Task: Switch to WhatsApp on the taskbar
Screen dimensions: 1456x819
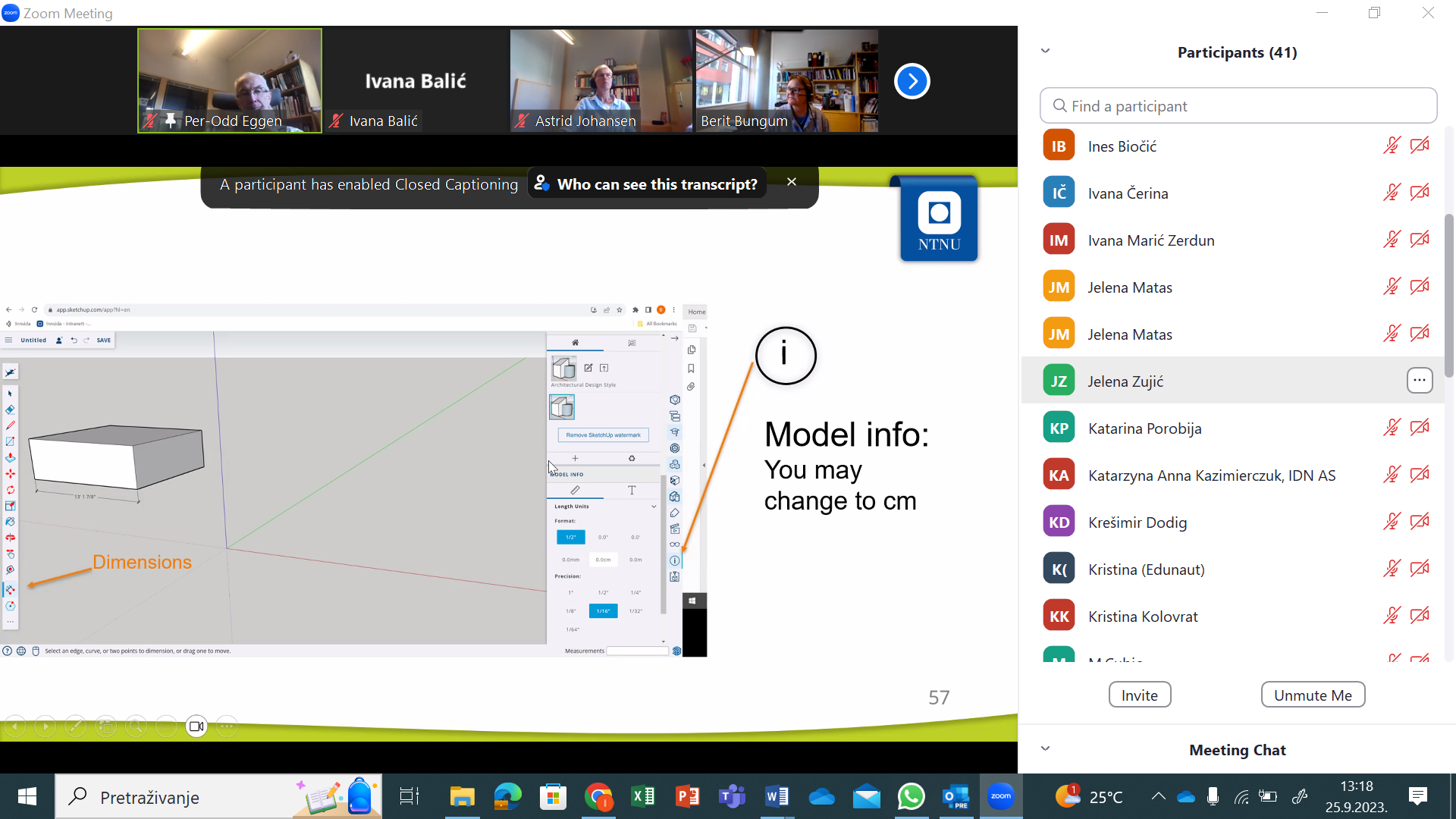Action: point(912,796)
